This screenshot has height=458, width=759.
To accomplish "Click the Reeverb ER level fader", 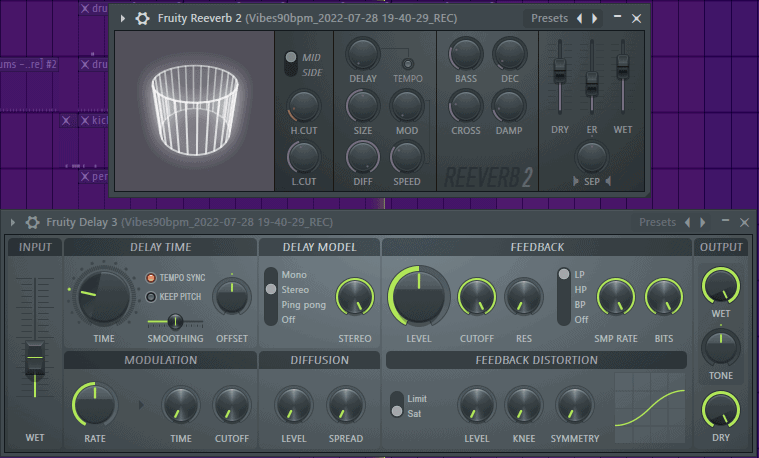I will (x=592, y=83).
